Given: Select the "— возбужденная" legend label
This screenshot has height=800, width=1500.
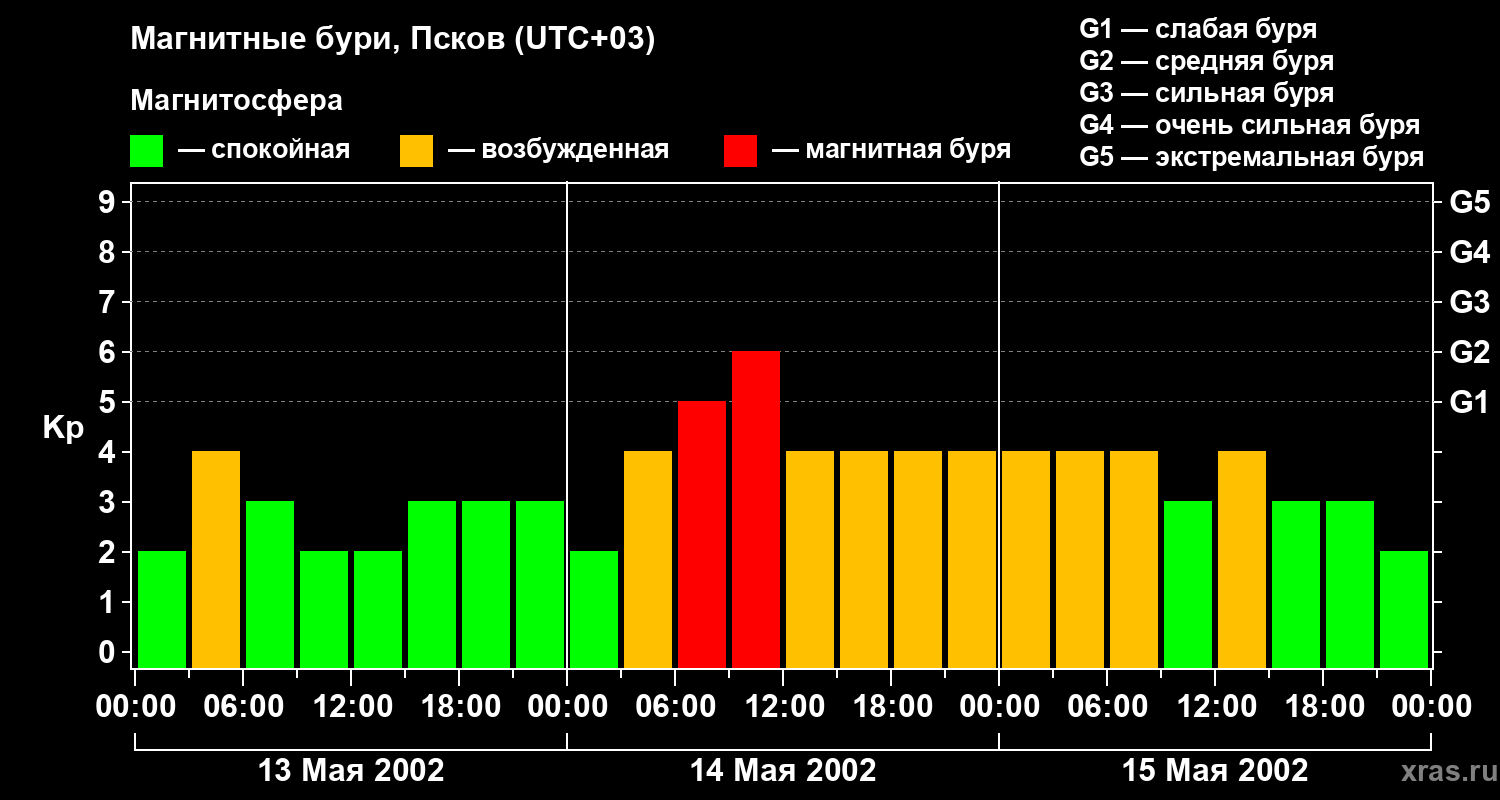Looking at the screenshot, I should point(558,151).
